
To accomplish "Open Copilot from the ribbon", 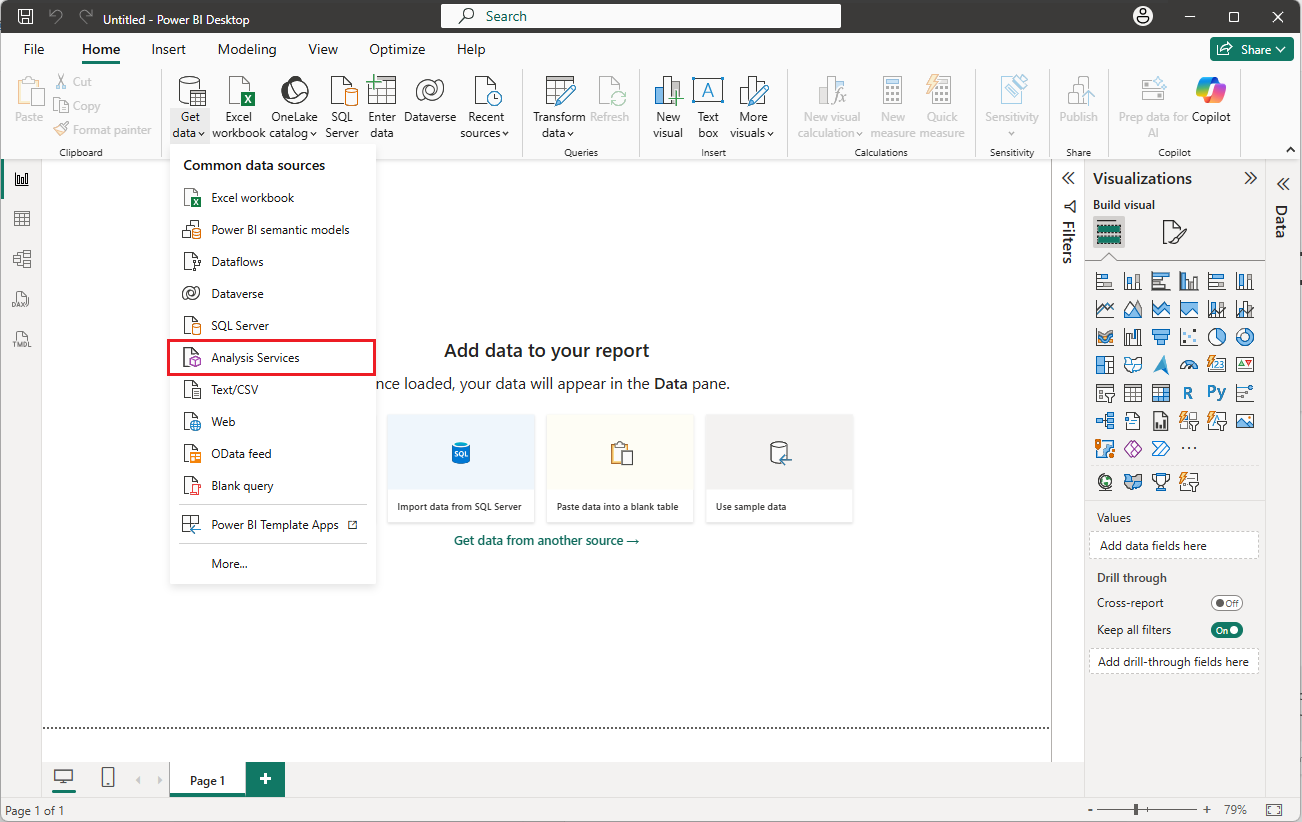I will pos(1211,100).
